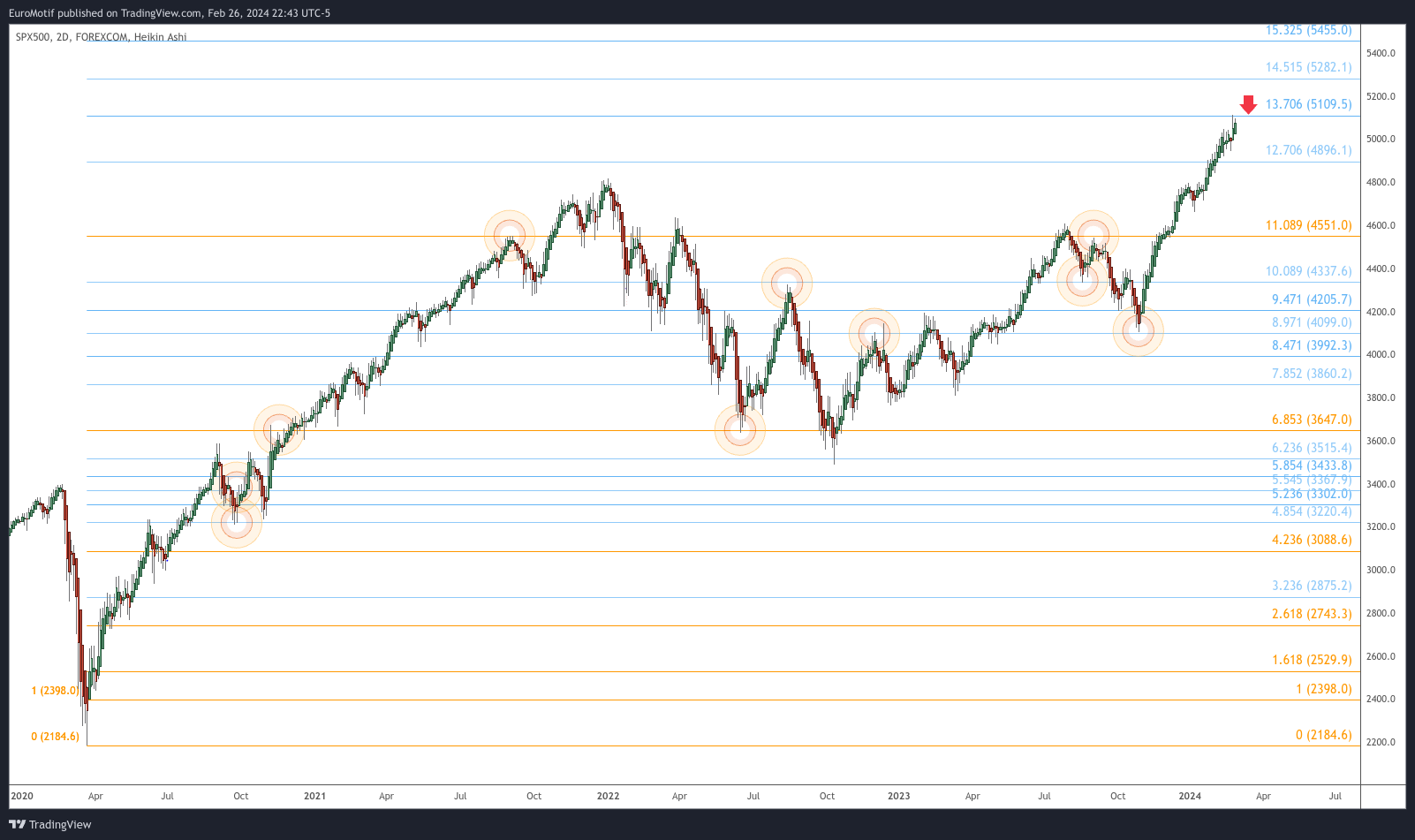The width and height of the screenshot is (1415, 840).
Task: Select price axis value 4600.0
Action: click(1381, 225)
